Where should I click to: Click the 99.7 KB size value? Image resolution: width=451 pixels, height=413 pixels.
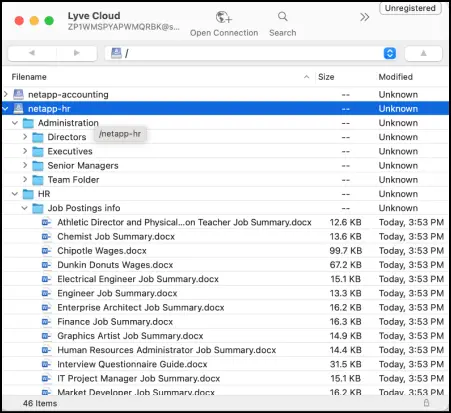coord(346,251)
